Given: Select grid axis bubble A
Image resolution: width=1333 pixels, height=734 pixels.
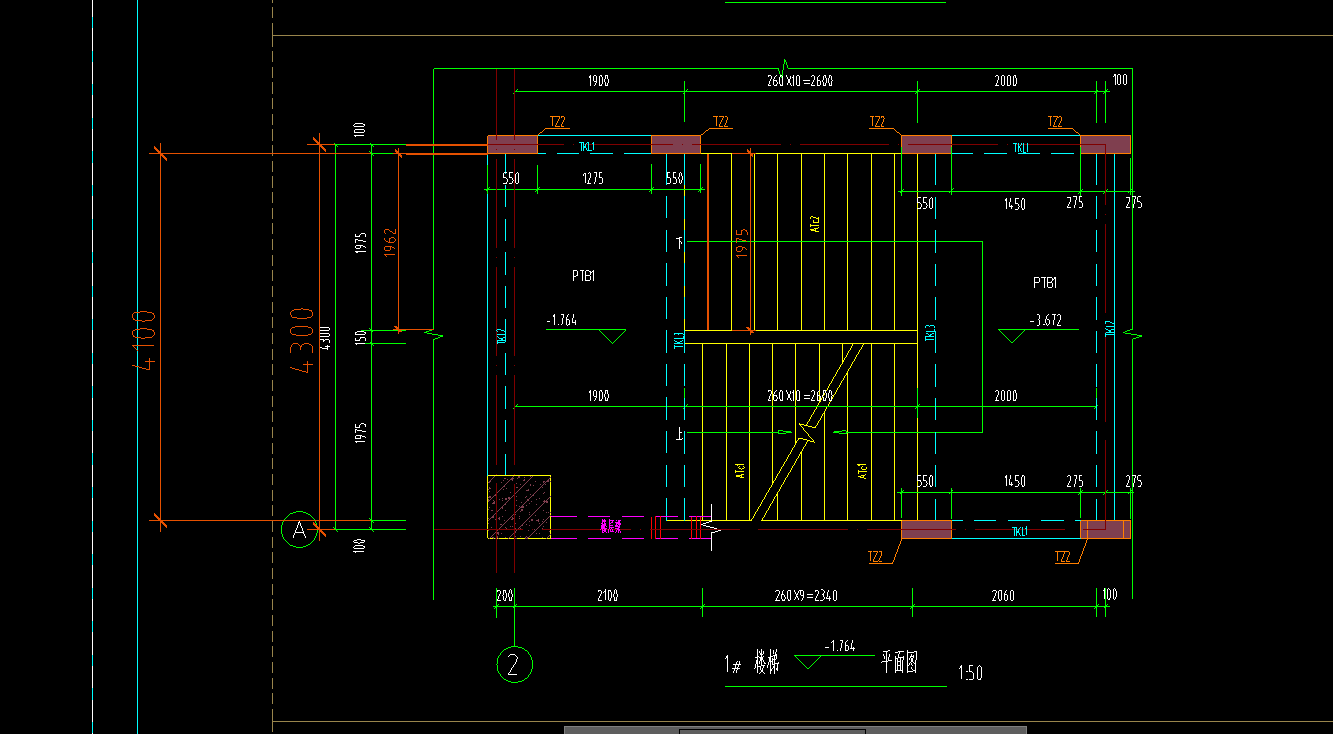Looking at the screenshot, I should [299, 531].
